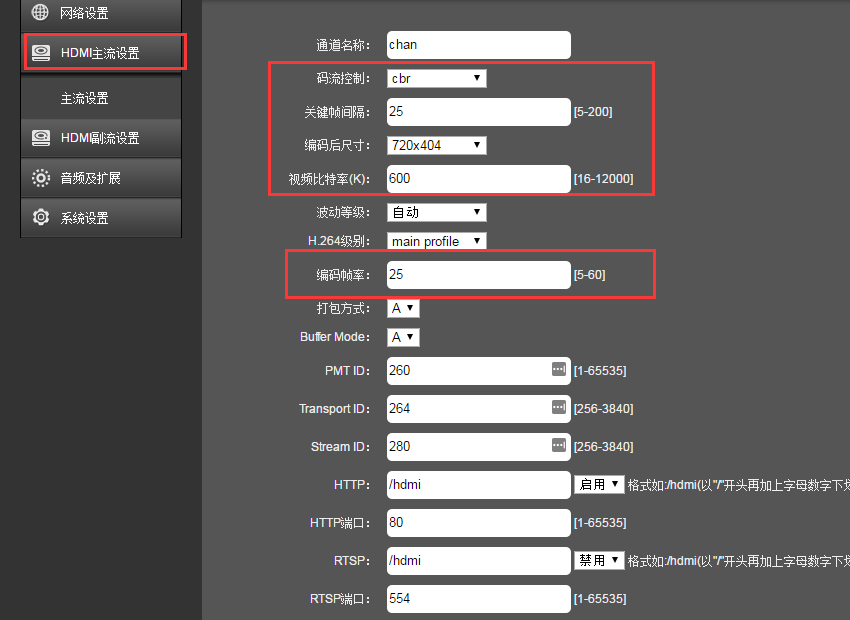Screen dimensions: 850x620
Task: Click the 通道名称 chan input field
Action: pyautogui.click(x=478, y=45)
